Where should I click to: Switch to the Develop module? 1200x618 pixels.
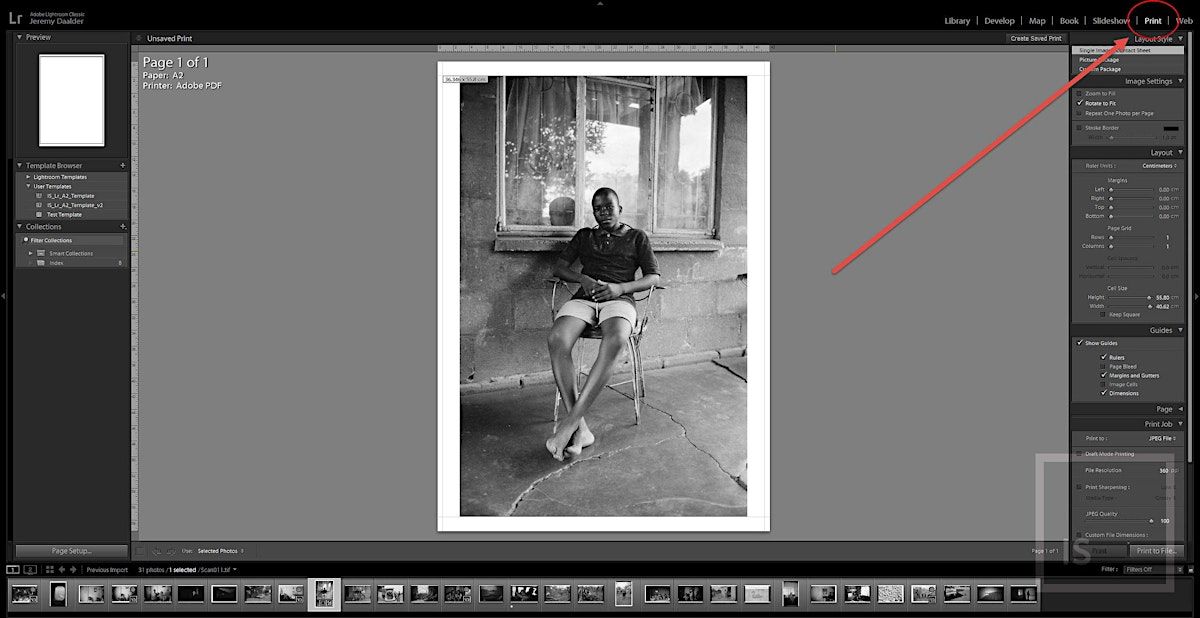point(999,21)
